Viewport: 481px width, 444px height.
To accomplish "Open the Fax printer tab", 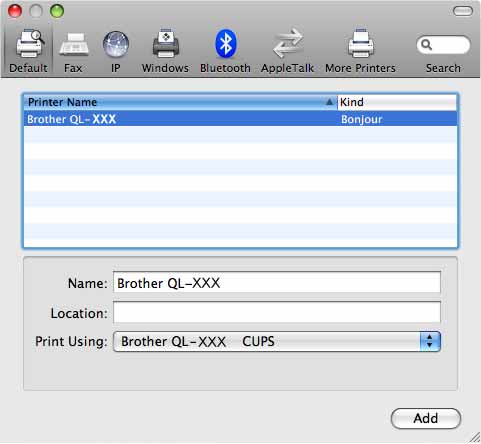I will click(73, 45).
